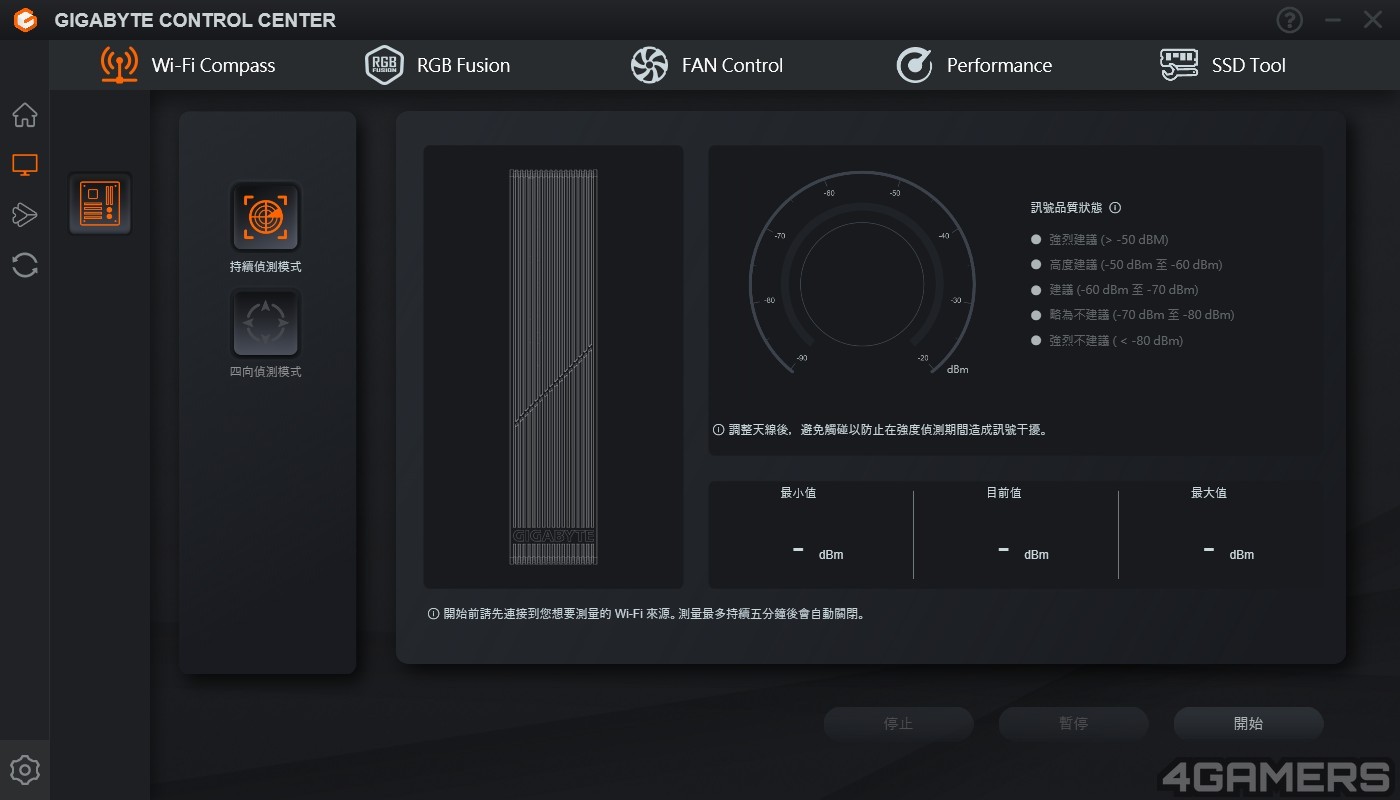Select the SSD Tool tab

pyautogui.click(x=1223, y=65)
